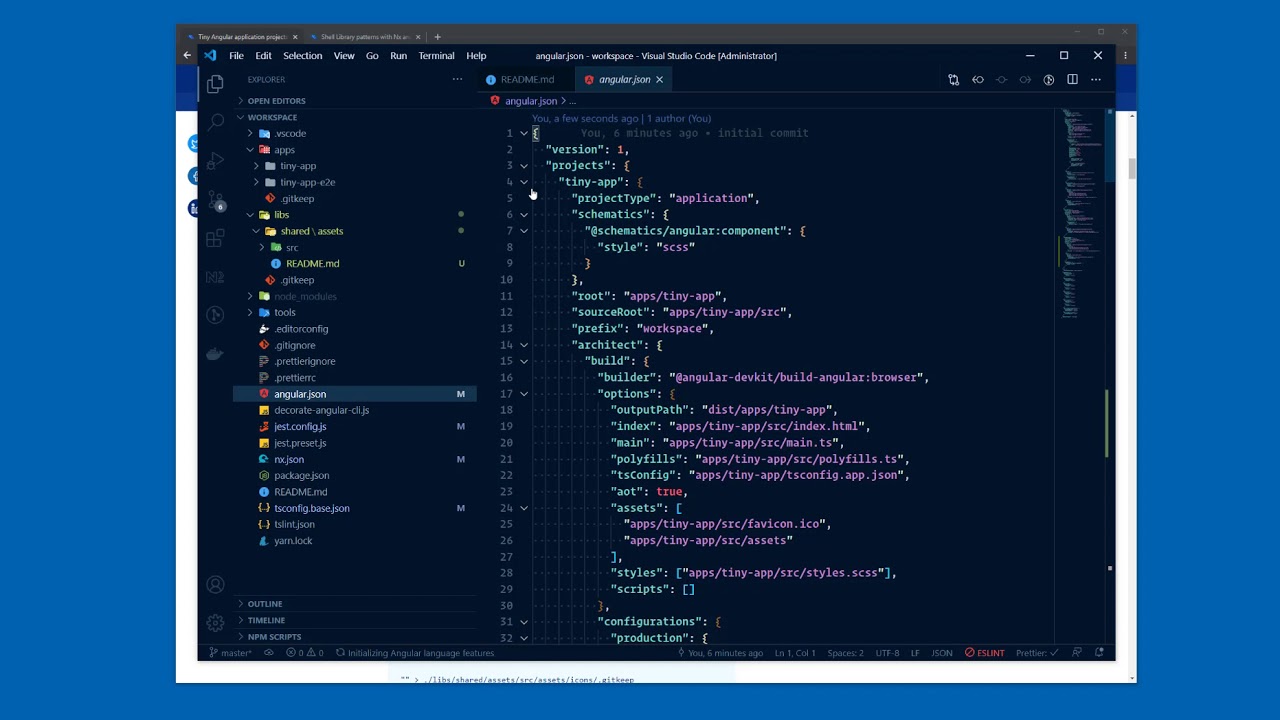
Task: Open the View menu
Action: [344, 56]
